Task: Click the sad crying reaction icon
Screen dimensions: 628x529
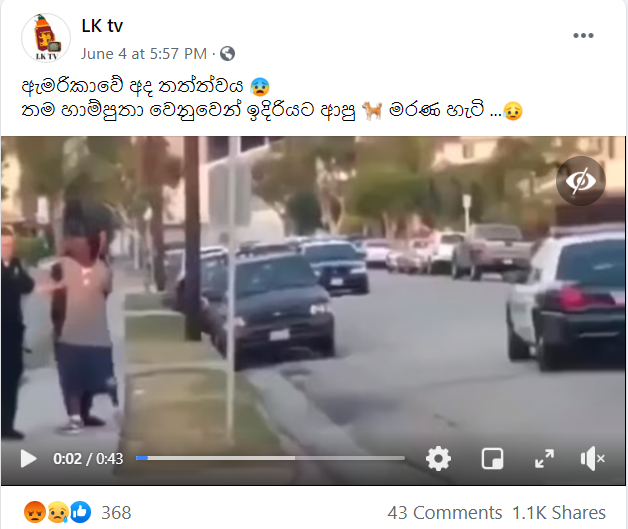Action: (x=58, y=512)
